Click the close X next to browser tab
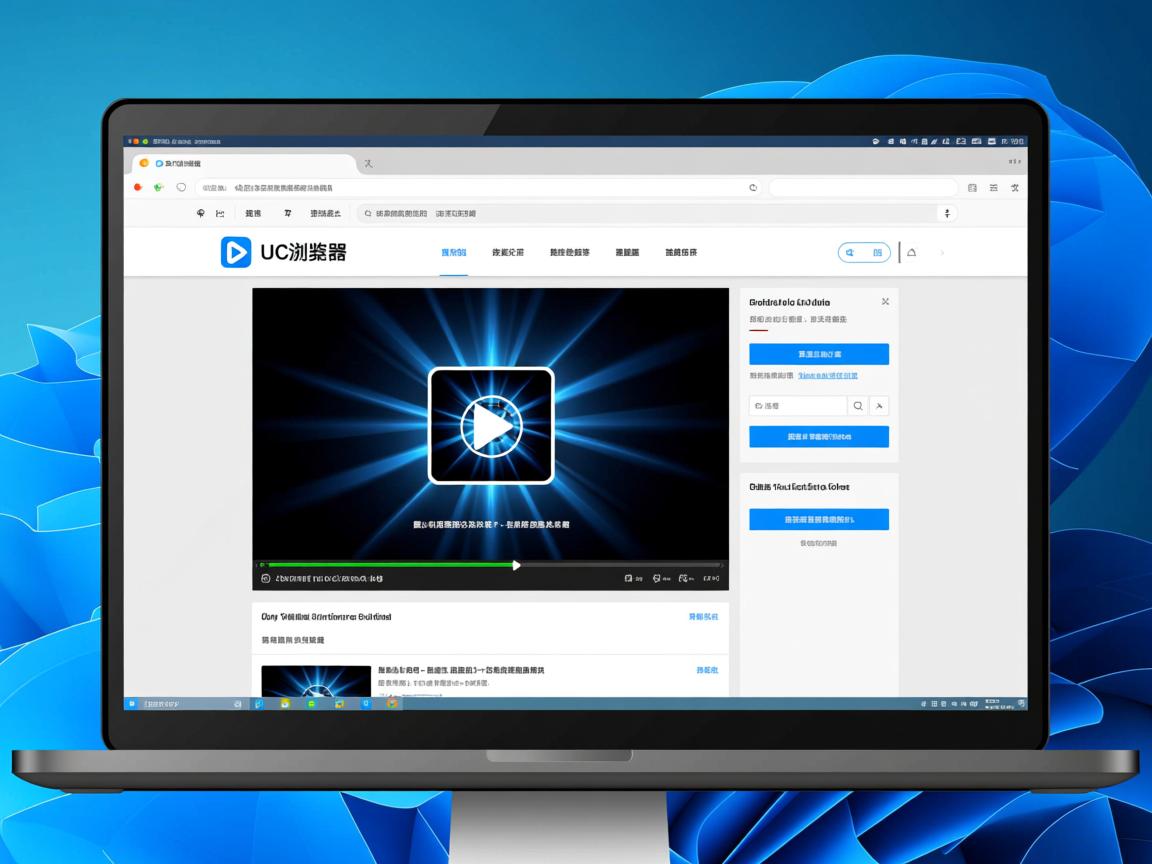Image resolution: width=1152 pixels, height=864 pixels. coord(368,163)
